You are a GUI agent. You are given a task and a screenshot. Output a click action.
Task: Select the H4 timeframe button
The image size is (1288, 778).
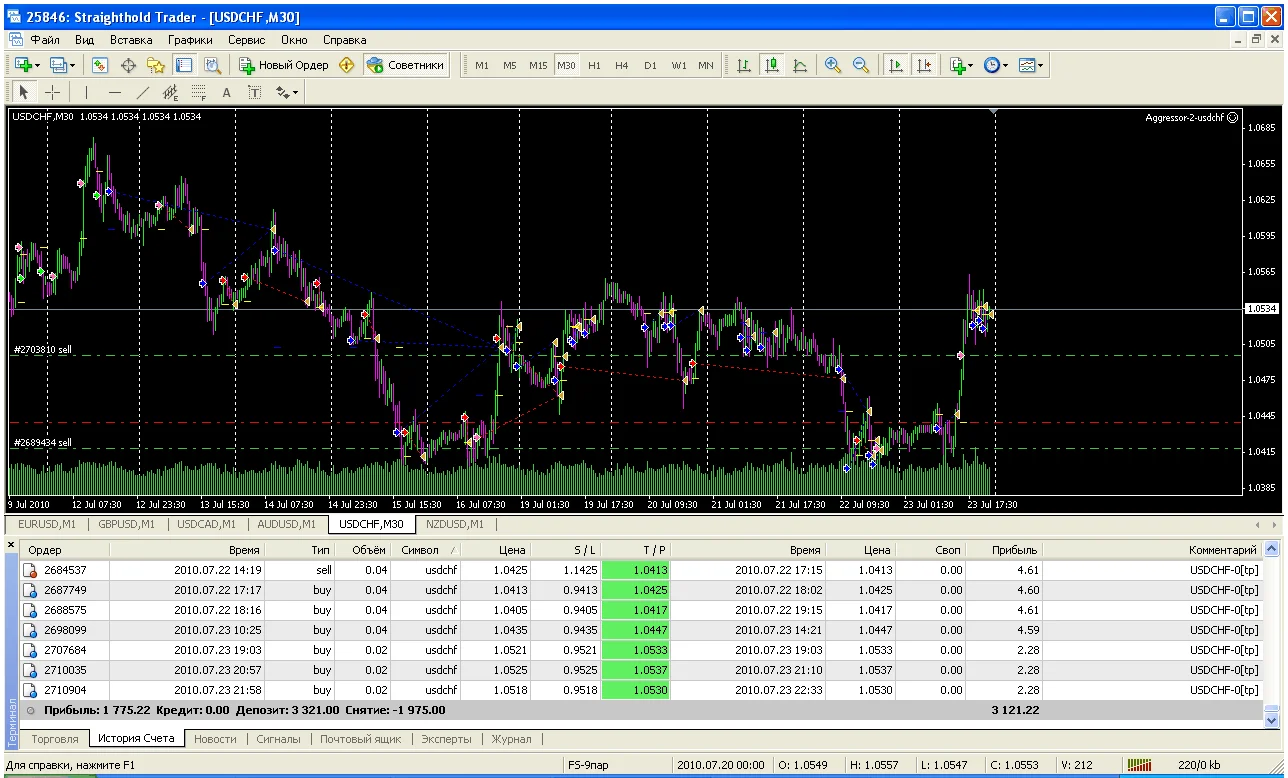tap(622, 65)
